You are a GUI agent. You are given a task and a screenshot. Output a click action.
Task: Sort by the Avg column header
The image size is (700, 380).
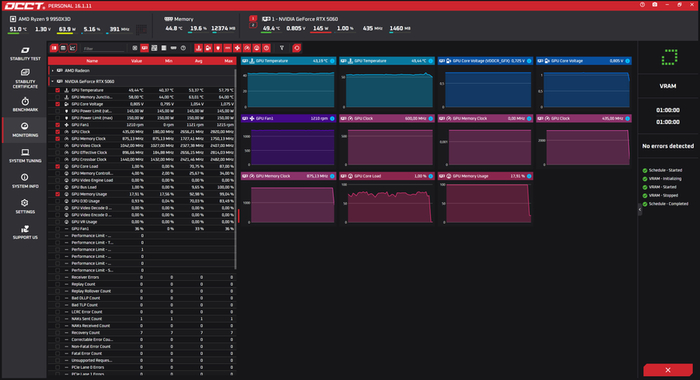tap(199, 61)
